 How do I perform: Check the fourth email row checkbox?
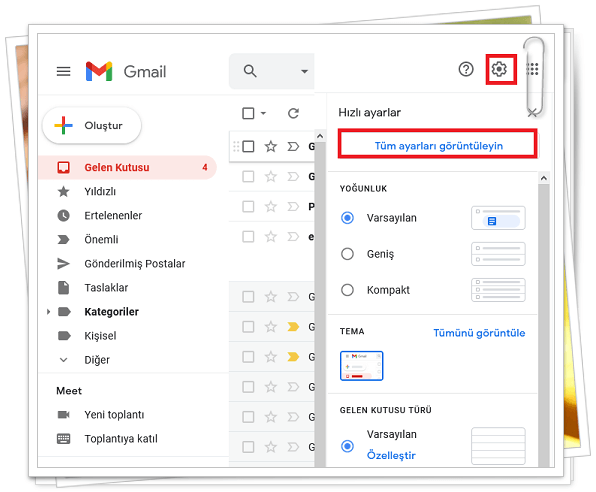pos(248,236)
